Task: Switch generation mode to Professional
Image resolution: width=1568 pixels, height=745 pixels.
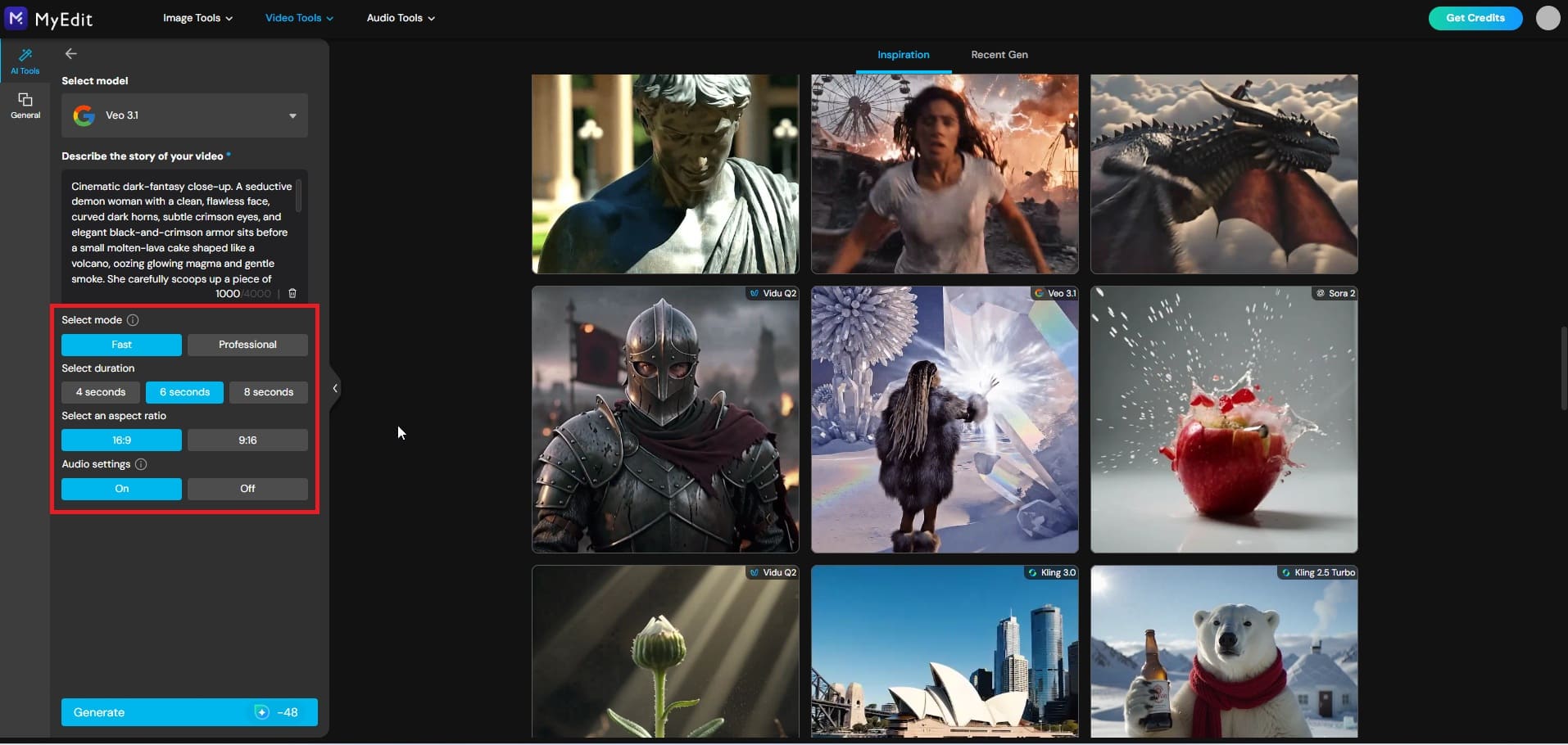Action: tap(247, 345)
